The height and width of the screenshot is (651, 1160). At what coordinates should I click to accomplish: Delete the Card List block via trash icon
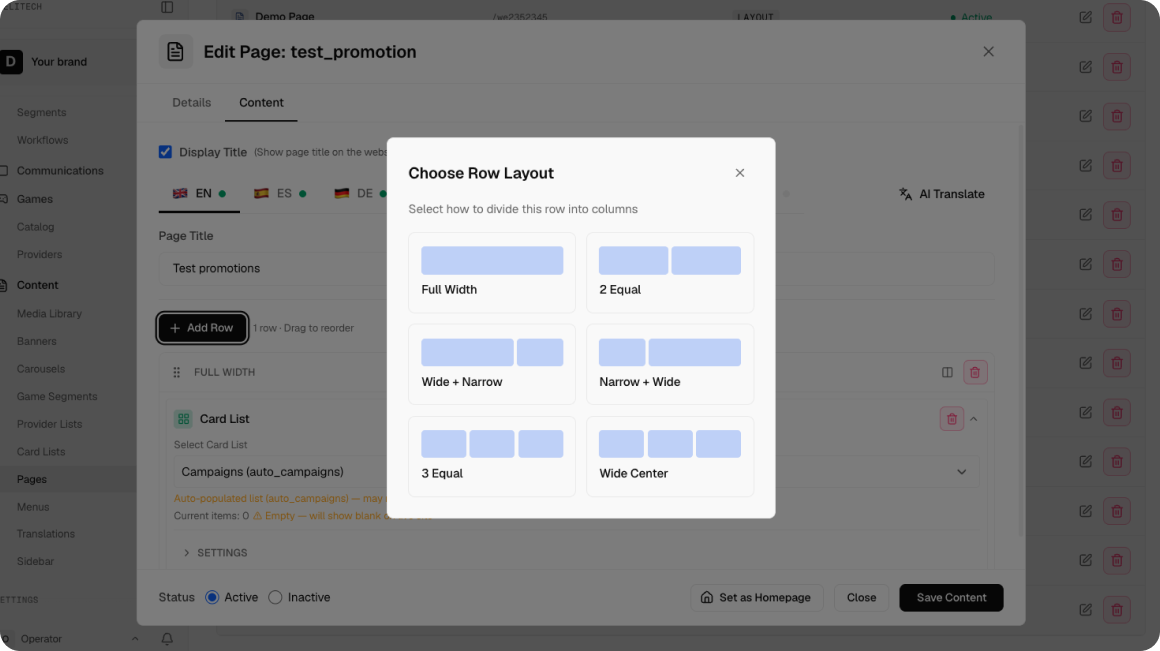click(951, 419)
